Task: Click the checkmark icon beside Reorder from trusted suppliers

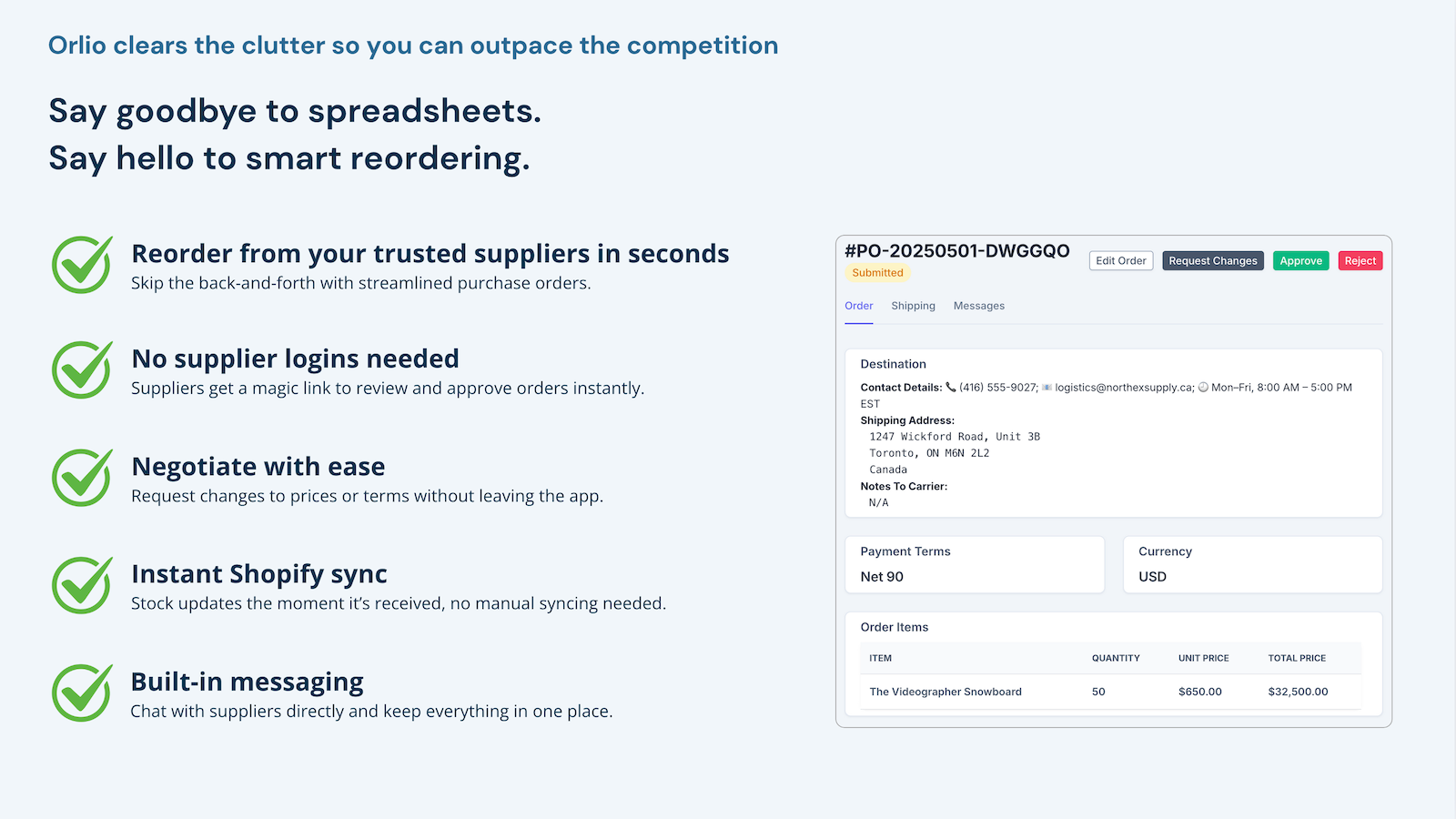Action: pyautogui.click(x=82, y=264)
